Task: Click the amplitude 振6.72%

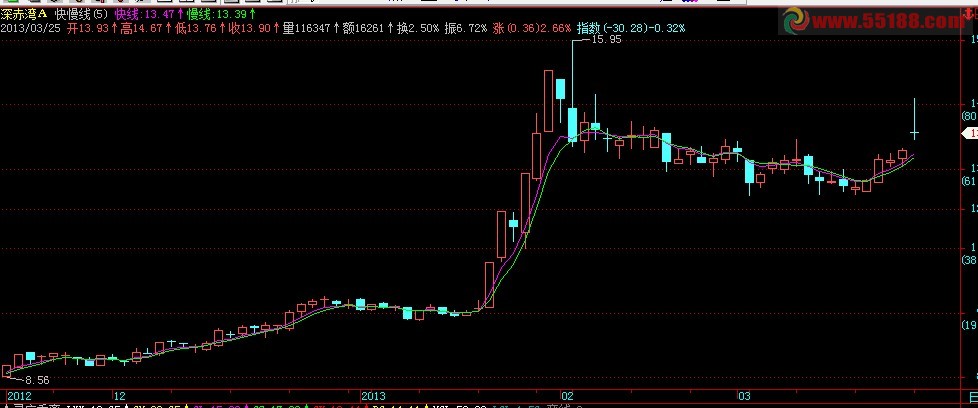Action: 466,28
